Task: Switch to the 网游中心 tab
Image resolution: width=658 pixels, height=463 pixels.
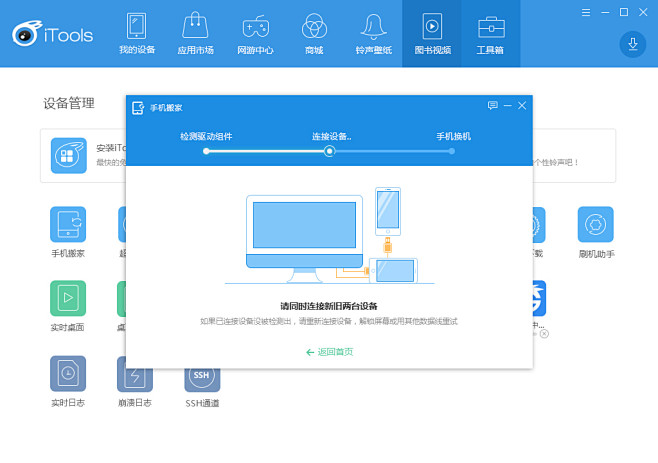Action: 255,34
